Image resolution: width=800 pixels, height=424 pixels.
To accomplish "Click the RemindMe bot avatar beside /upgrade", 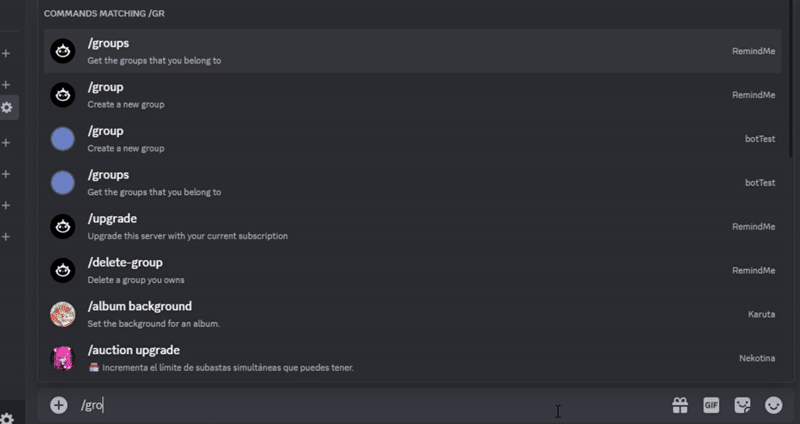I will pos(63,226).
